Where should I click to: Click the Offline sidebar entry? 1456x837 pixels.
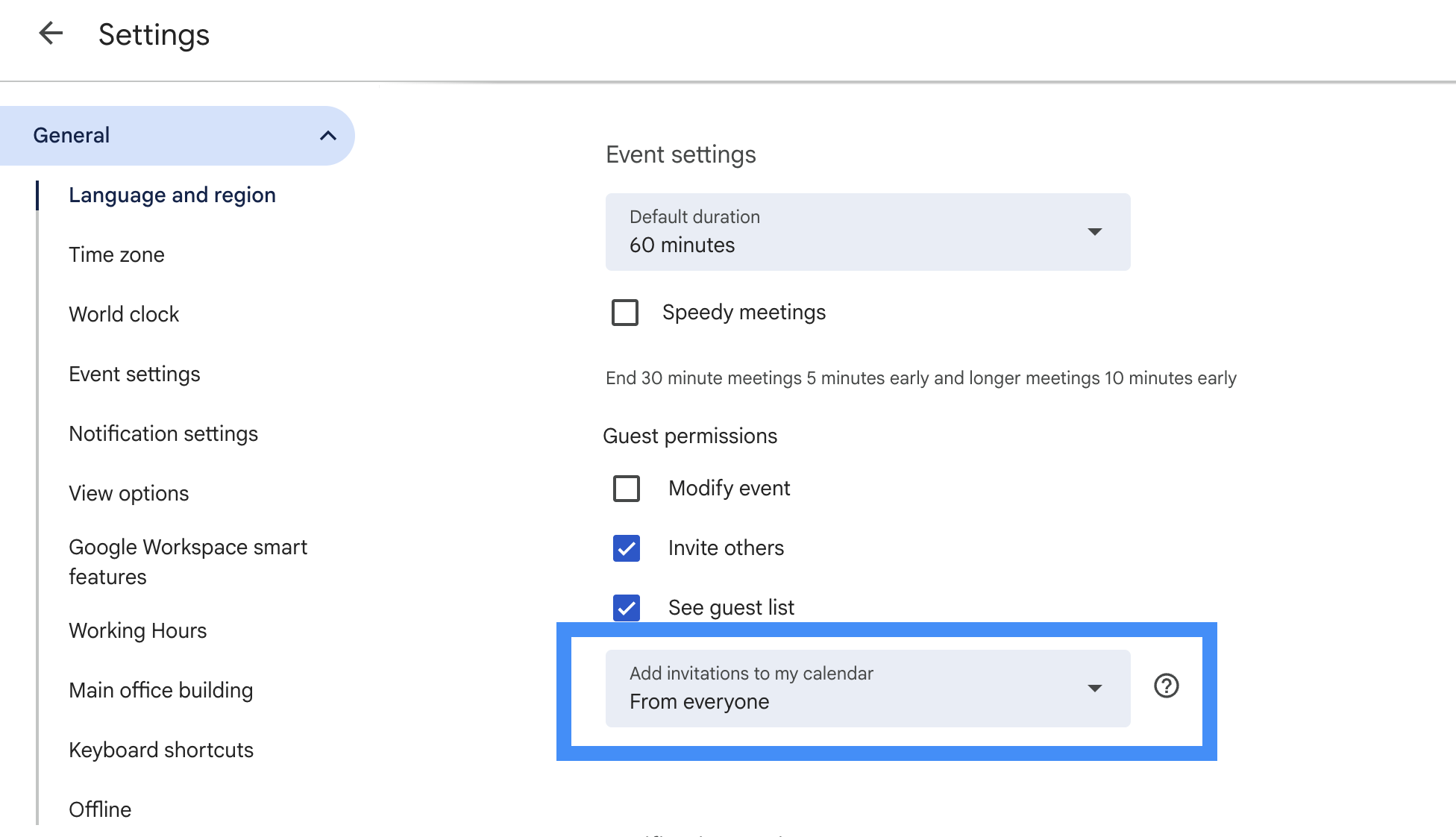click(x=100, y=810)
